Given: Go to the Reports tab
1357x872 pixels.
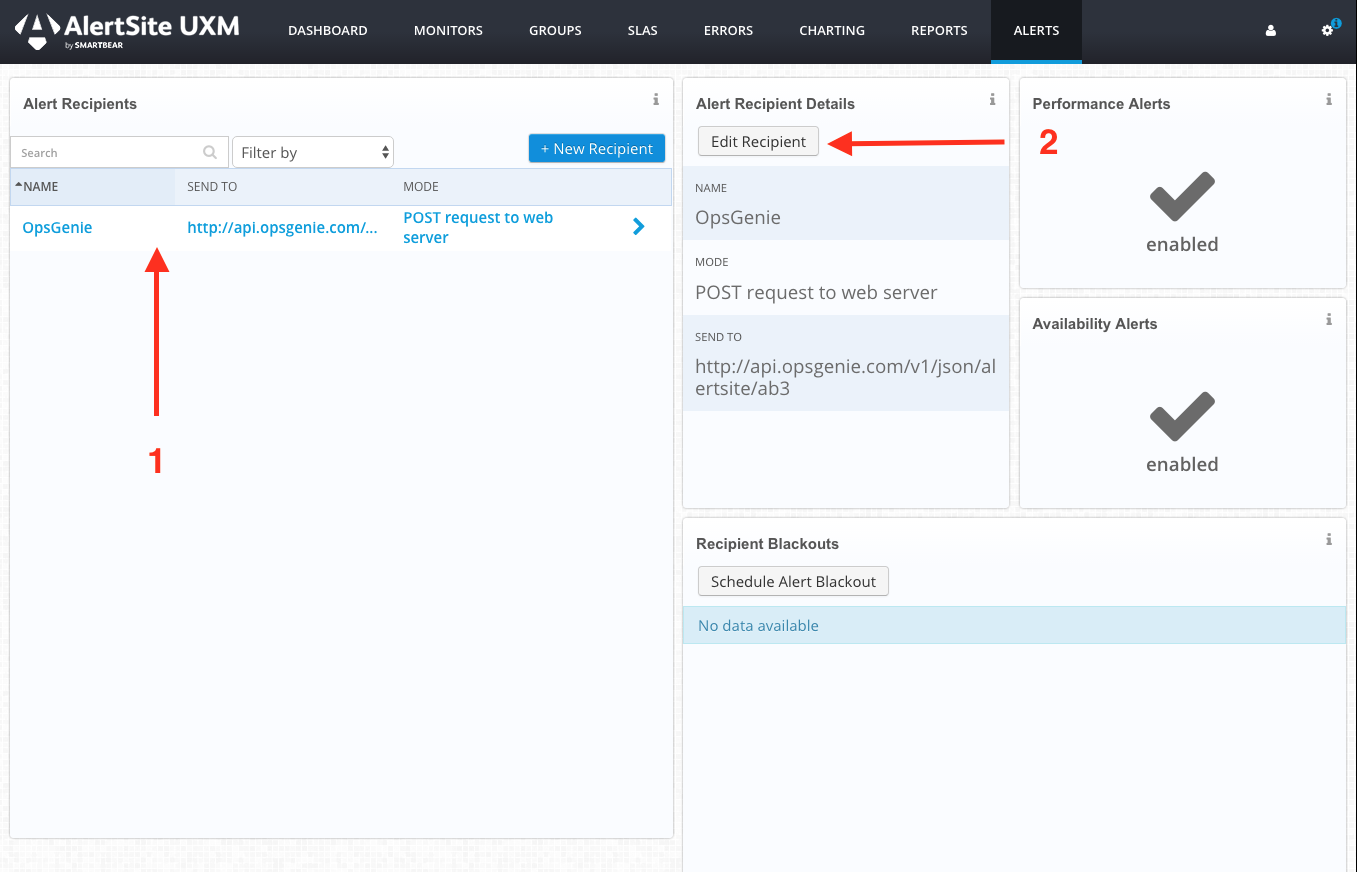Looking at the screenshot, I should (939, 31).
